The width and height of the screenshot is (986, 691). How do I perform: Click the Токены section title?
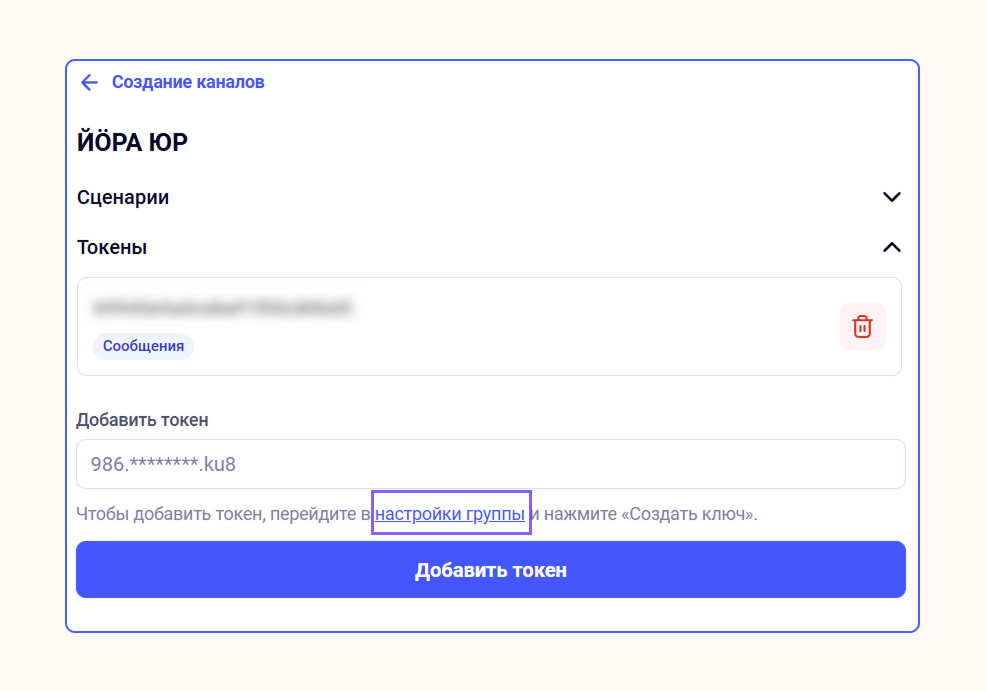click(112, 247)
